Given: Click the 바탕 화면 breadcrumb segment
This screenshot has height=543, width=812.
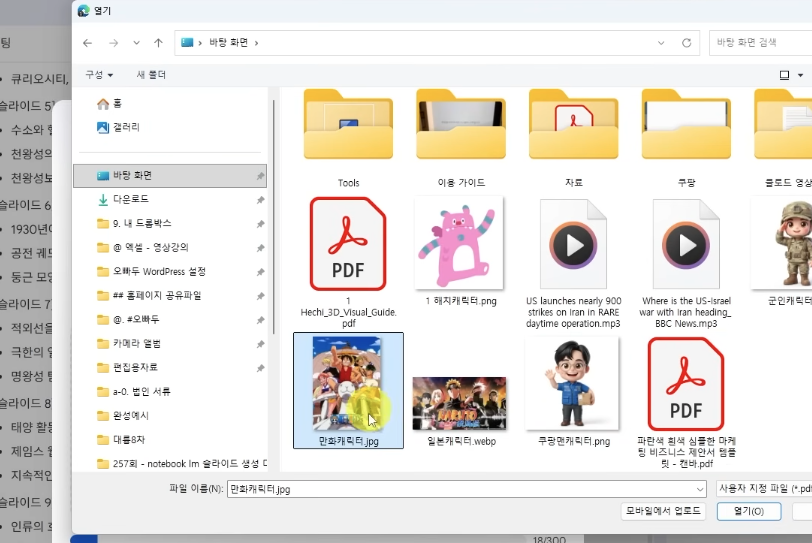Looking at the screenshot, I should [x=229, y=42].
